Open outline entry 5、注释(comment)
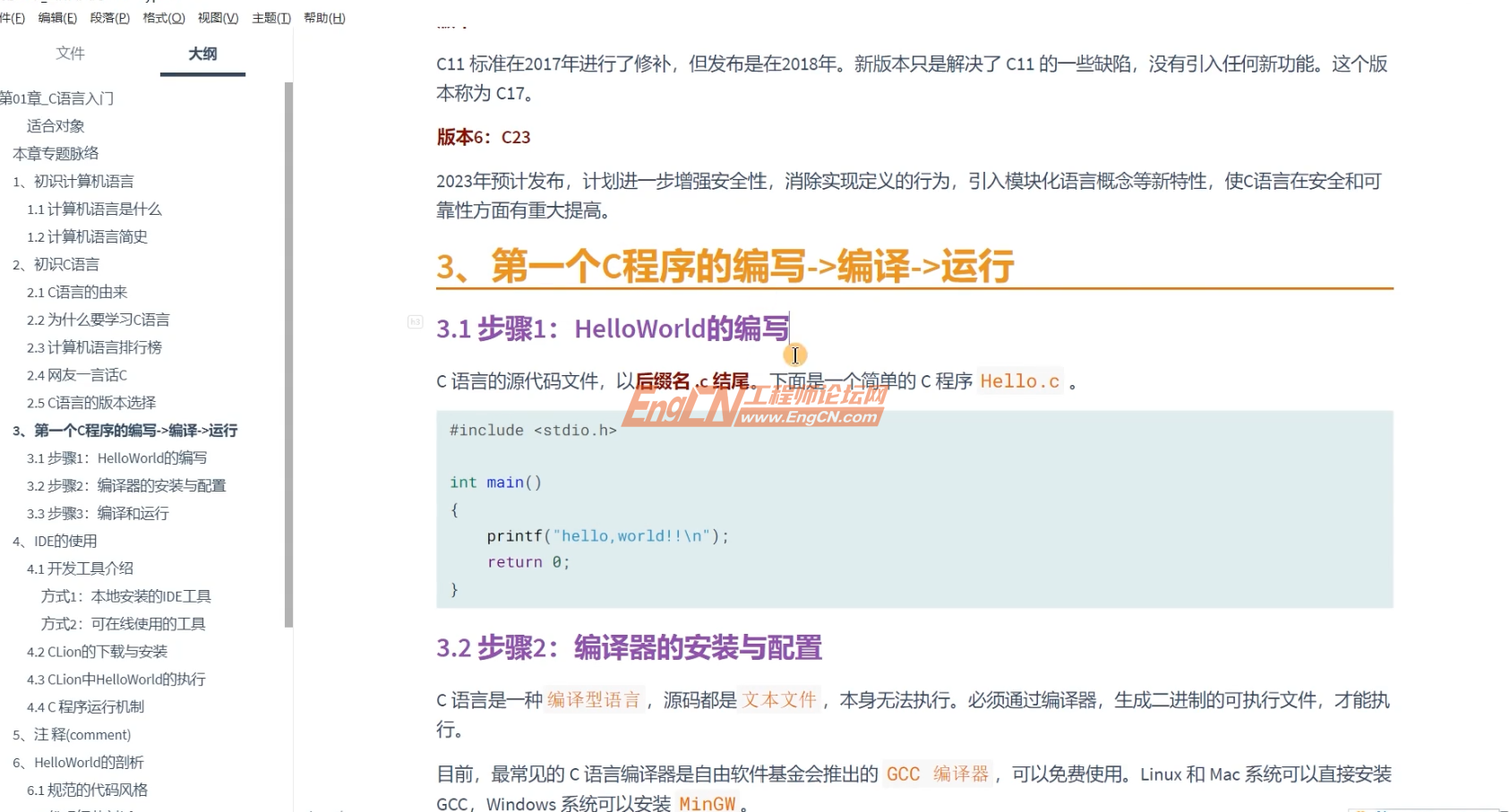This screenshot has height=812, width=1510. coord(72,735)
